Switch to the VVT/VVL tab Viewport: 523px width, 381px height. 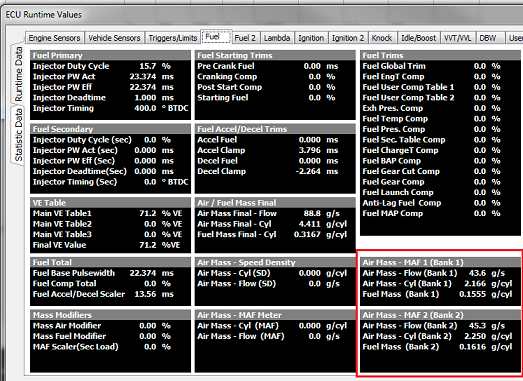458,38
